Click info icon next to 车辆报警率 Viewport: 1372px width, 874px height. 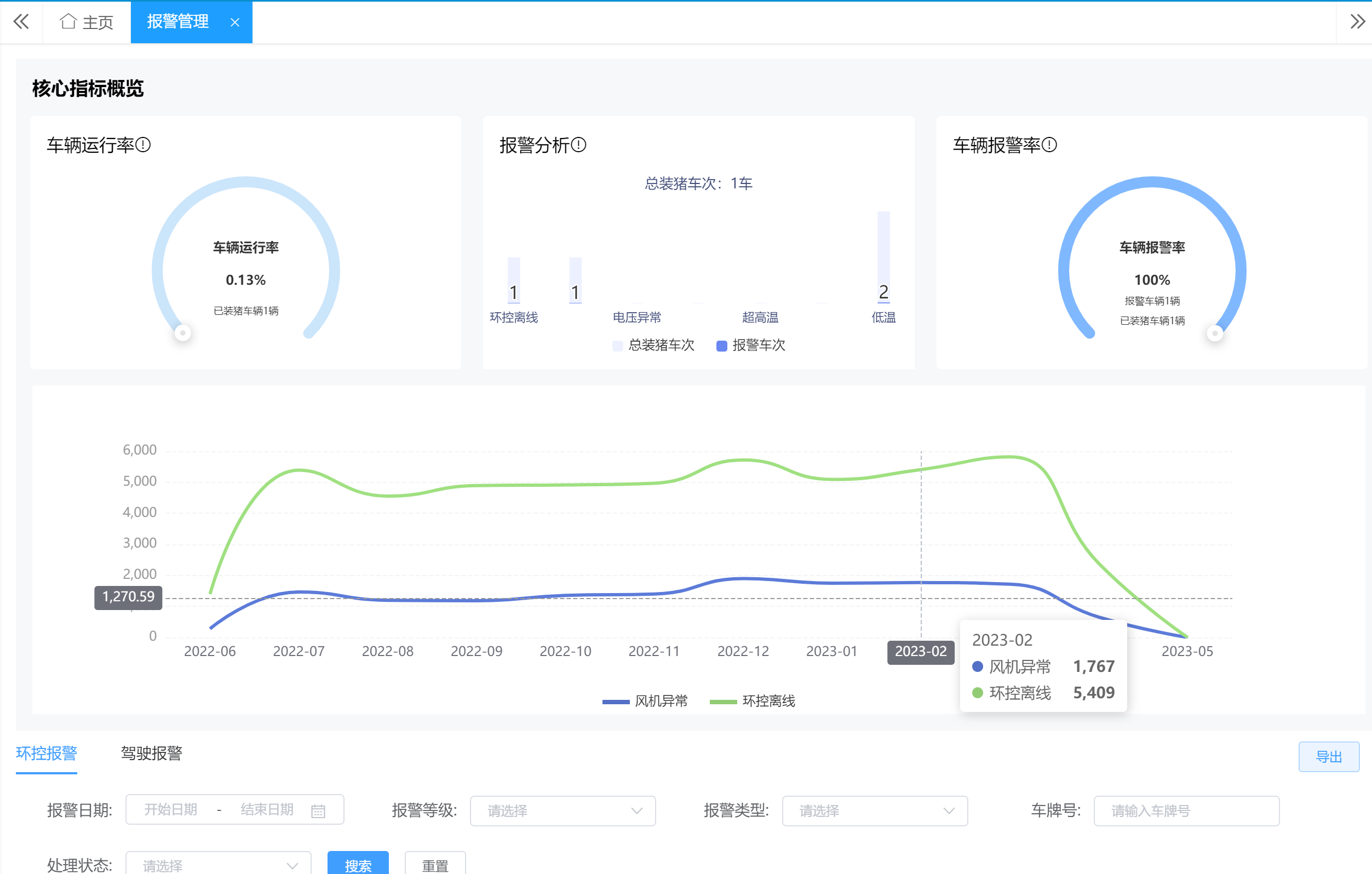(1049, 145)
